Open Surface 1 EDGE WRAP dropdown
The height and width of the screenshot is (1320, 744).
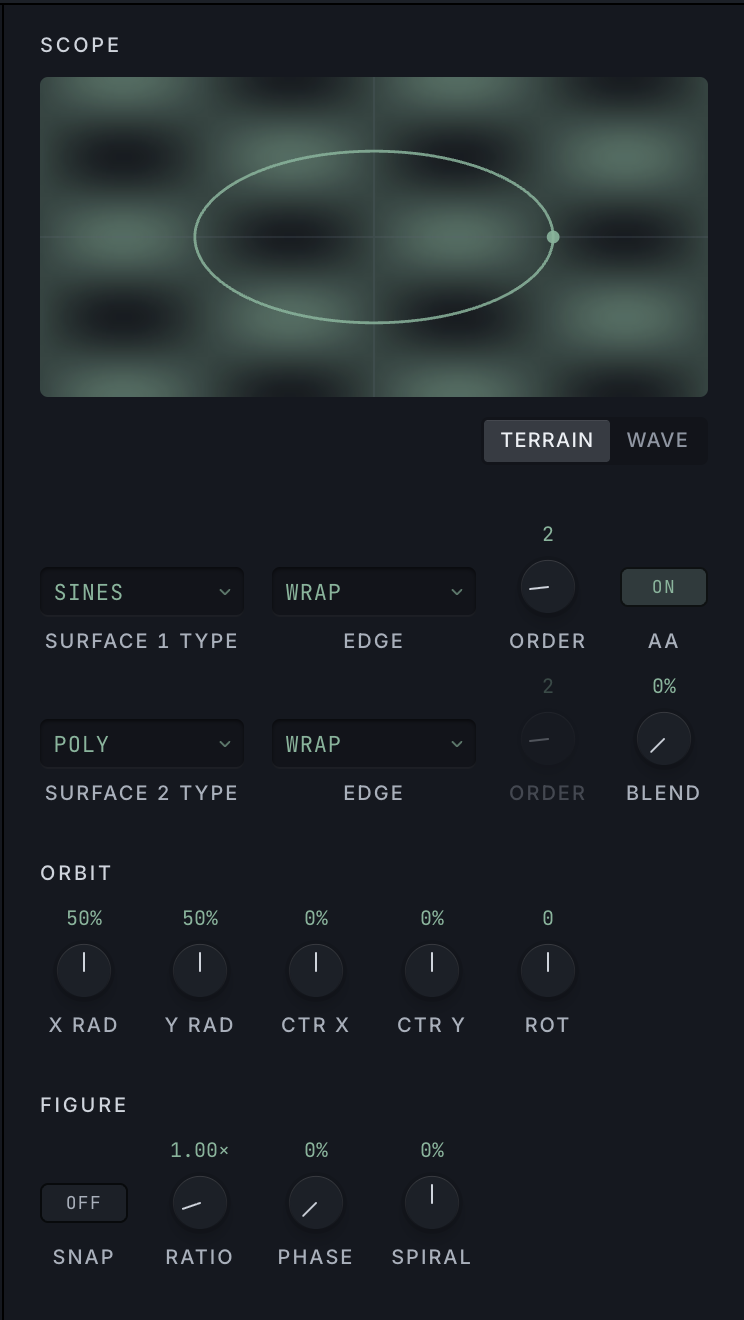(x=374, y=592)
